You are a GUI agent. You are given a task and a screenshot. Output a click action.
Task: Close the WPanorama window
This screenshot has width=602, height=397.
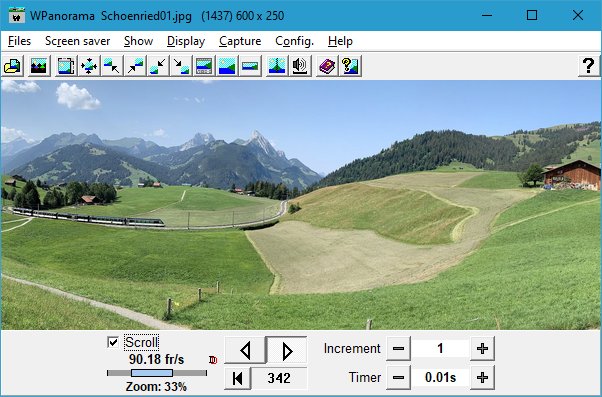578,16
